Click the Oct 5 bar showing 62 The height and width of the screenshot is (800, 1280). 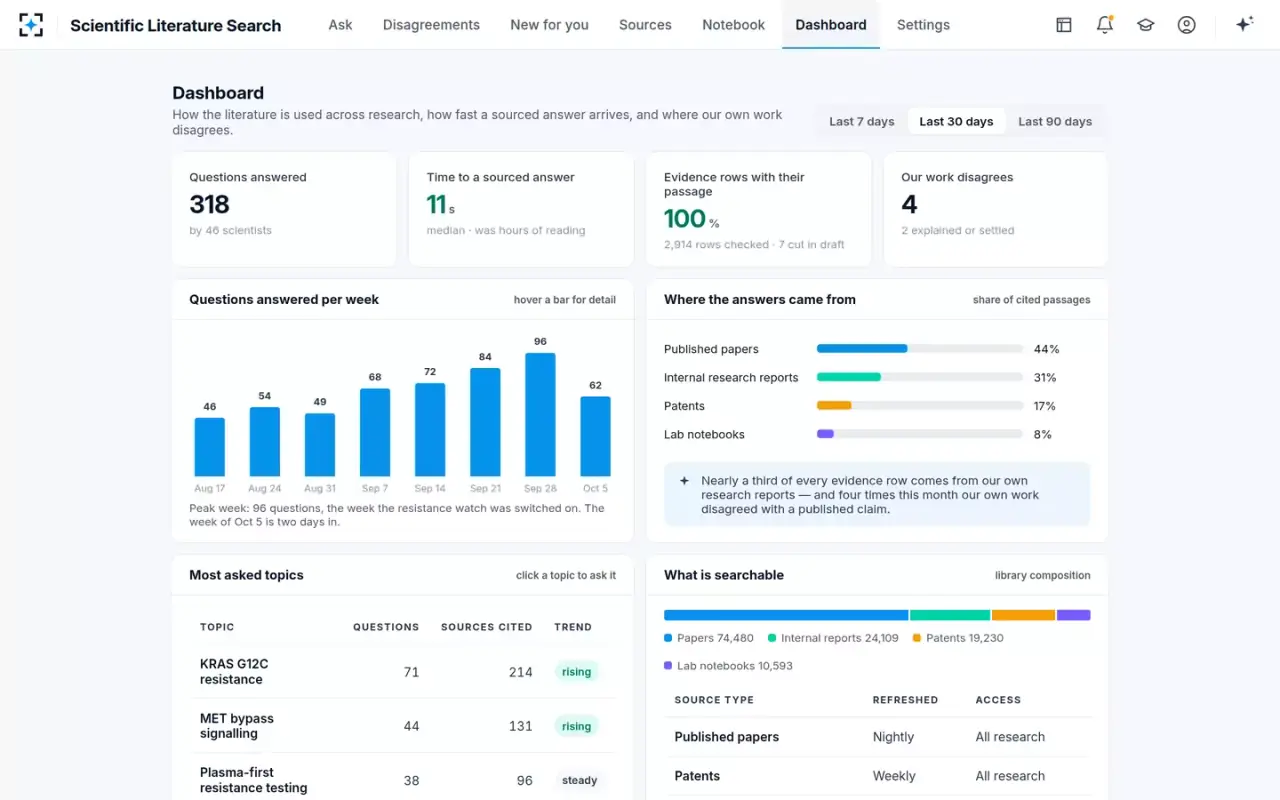(595, 437)
